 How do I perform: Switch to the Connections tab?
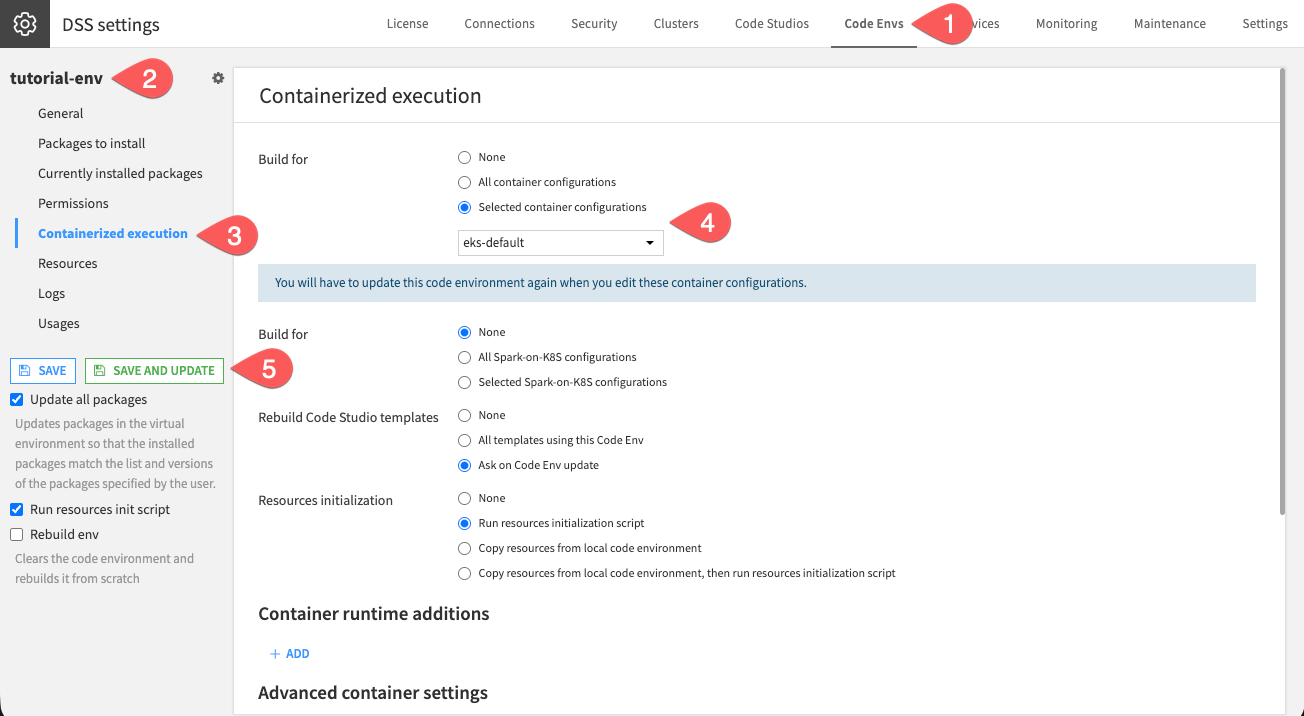tap(499, 24)
